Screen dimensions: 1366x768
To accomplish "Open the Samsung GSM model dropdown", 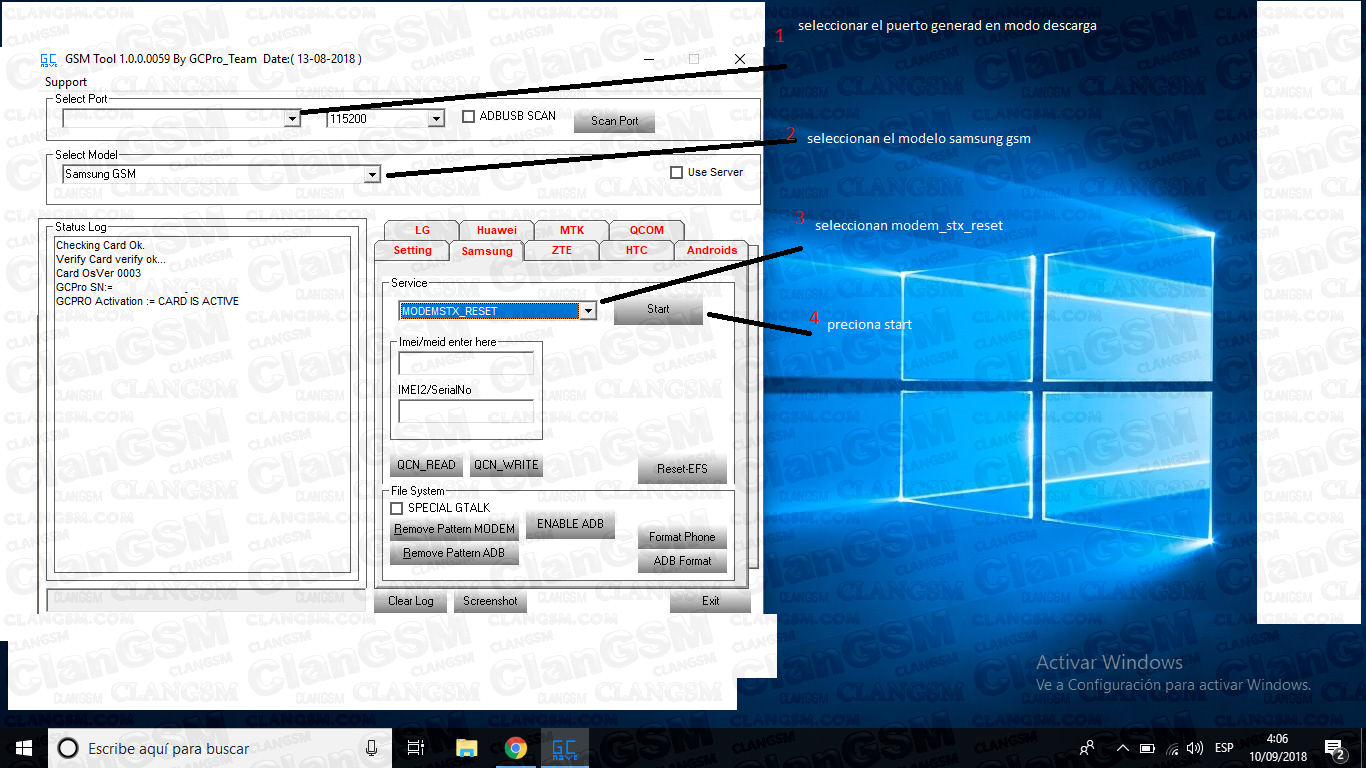I will pos(372,174).
